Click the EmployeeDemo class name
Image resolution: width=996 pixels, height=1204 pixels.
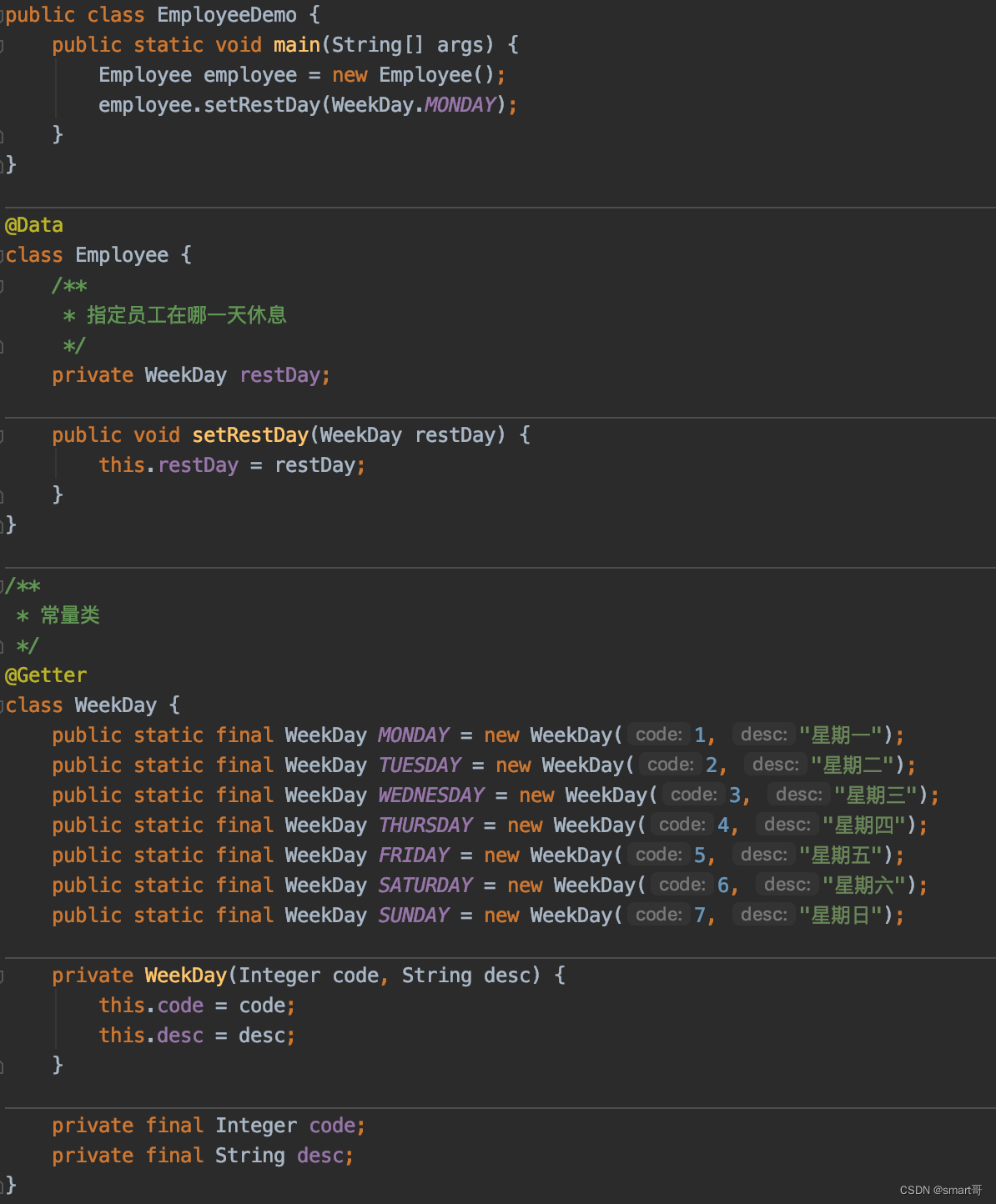point(227,15)
